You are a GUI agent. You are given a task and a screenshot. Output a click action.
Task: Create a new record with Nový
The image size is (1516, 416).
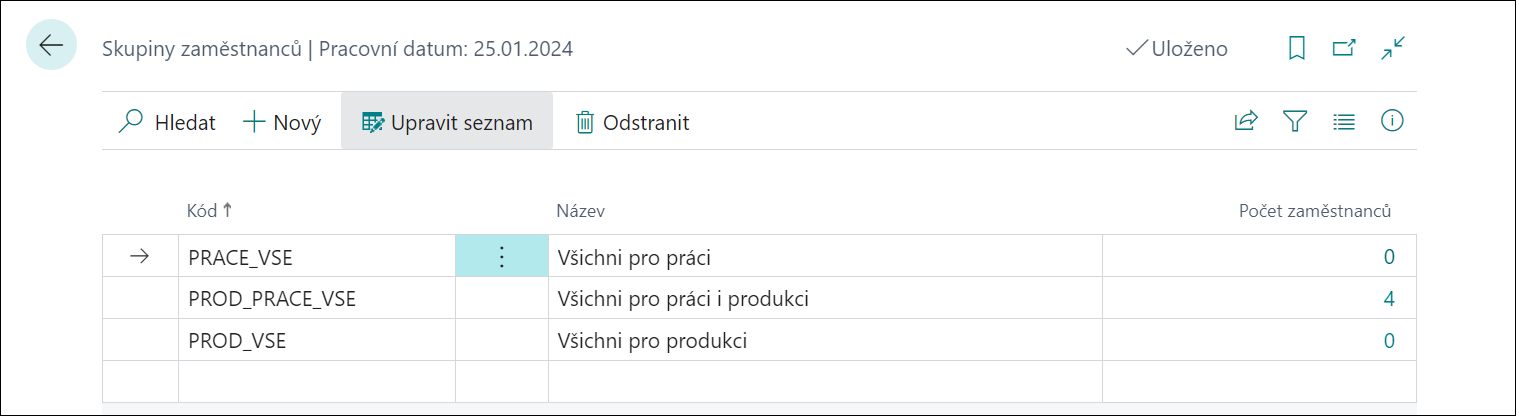pos(283,122)
